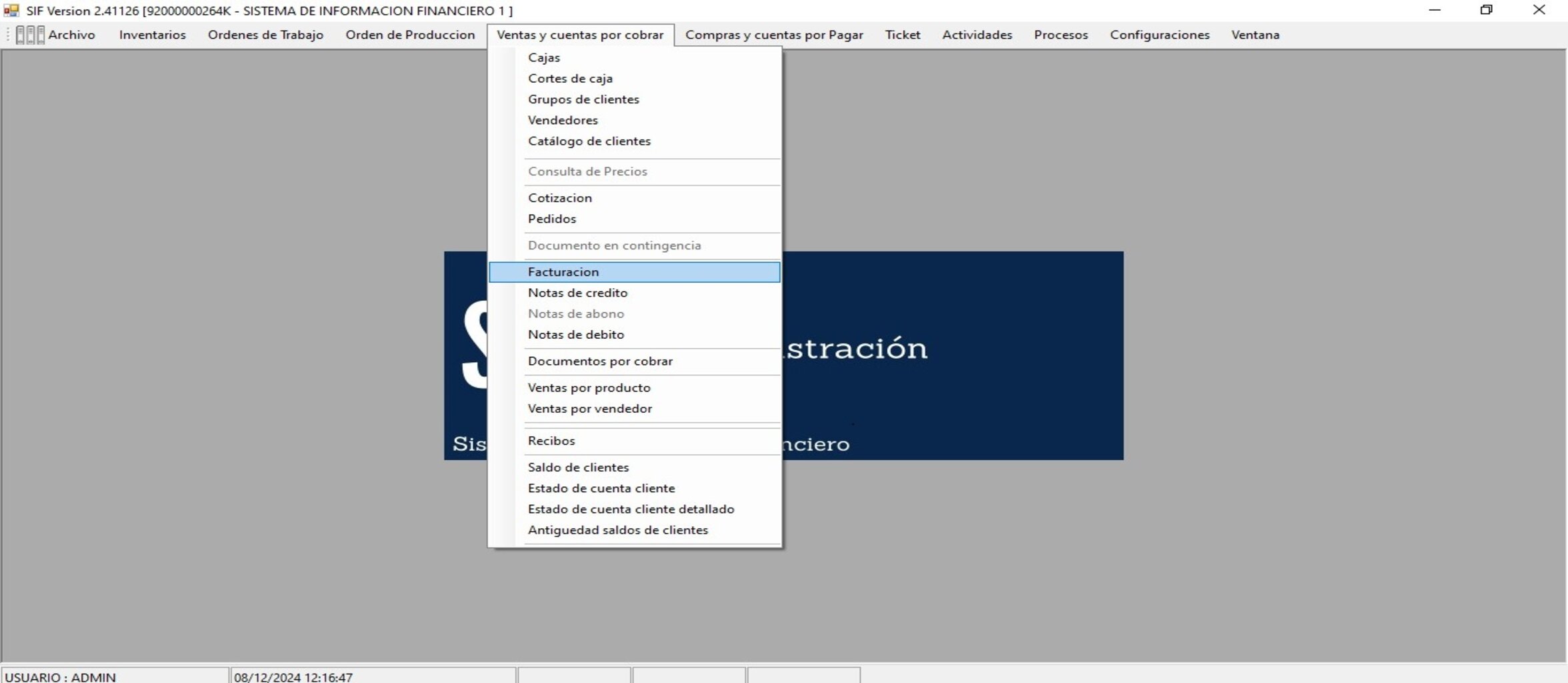1568x683 pixels.
Task: Open Catálogo de clientes
Action: coord(635,141)
